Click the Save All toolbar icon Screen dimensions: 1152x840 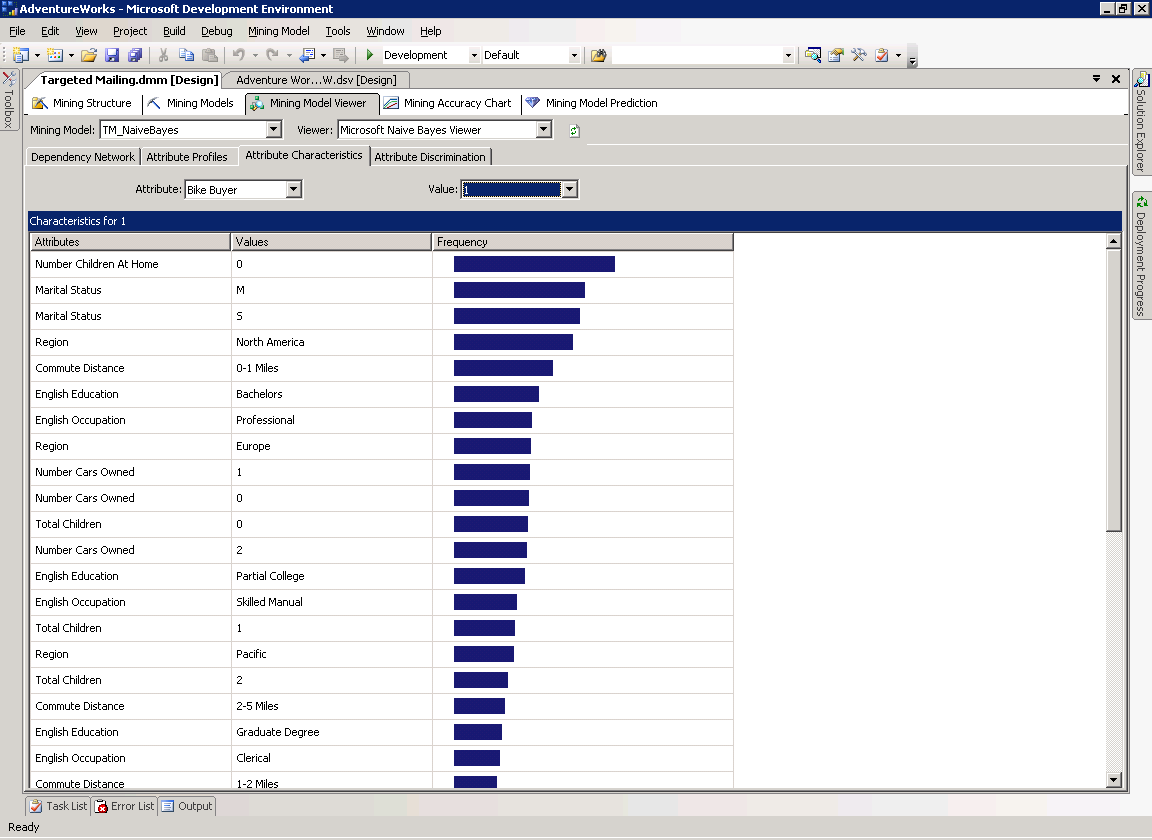pyautogui.click(x=134, y=55)
